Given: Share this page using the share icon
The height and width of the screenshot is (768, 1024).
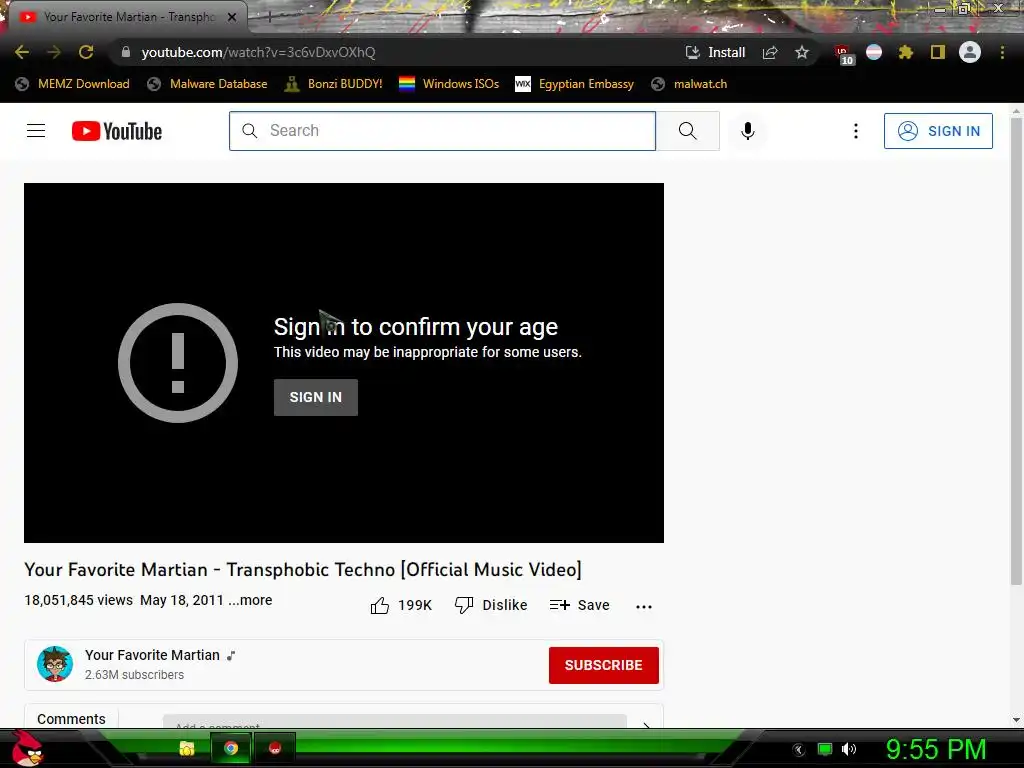Looking at the screenshot, I should tap(770, 52).
